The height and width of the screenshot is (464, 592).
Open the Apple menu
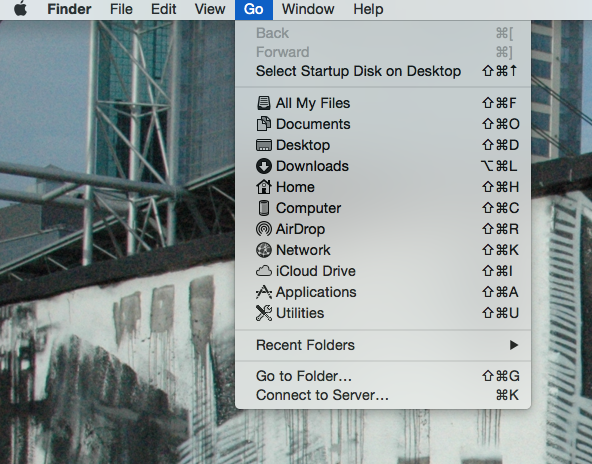(x=20, y=9)
